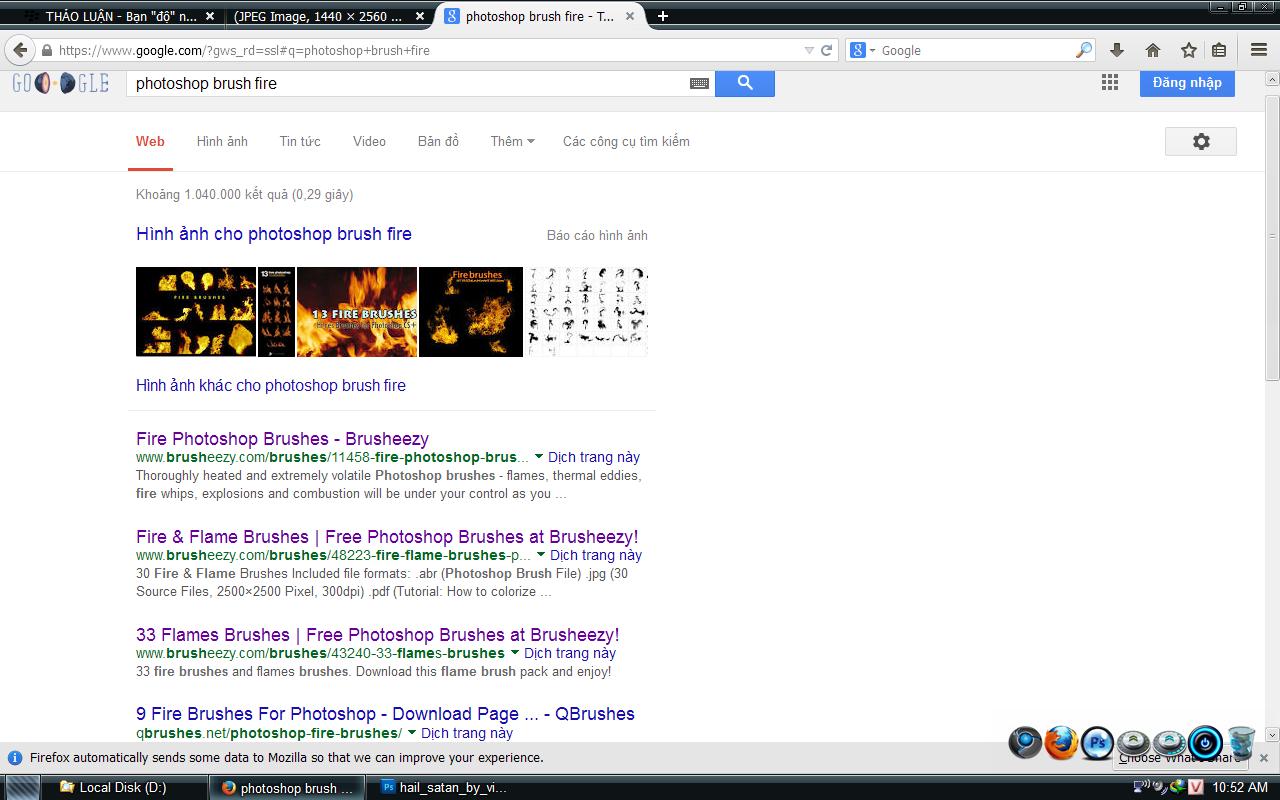
Task: Click the teal chevron dock icon
Action: [x=1169, y=743]
